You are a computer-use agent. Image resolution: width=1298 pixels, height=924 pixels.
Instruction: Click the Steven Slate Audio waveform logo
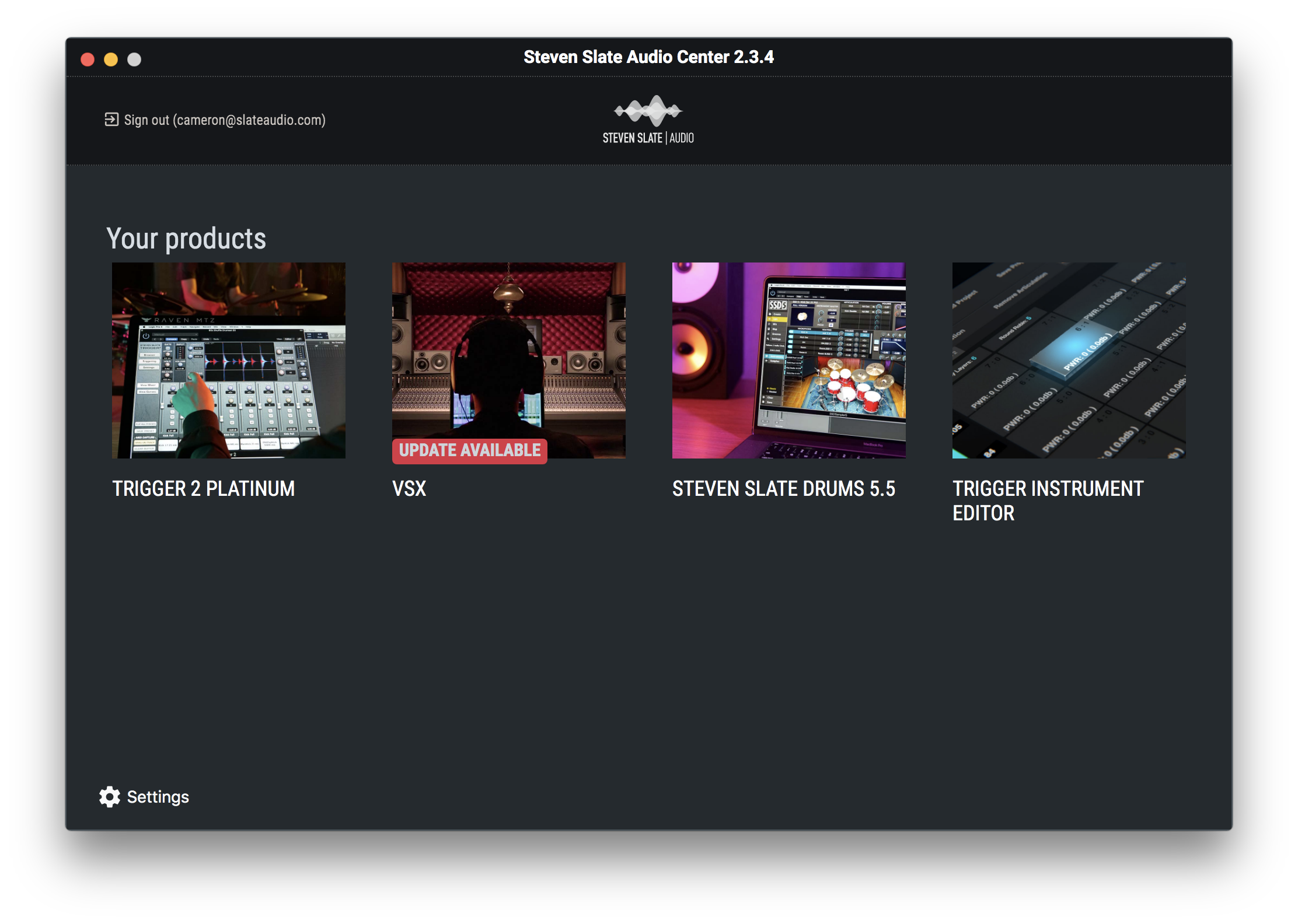point(648,120)
